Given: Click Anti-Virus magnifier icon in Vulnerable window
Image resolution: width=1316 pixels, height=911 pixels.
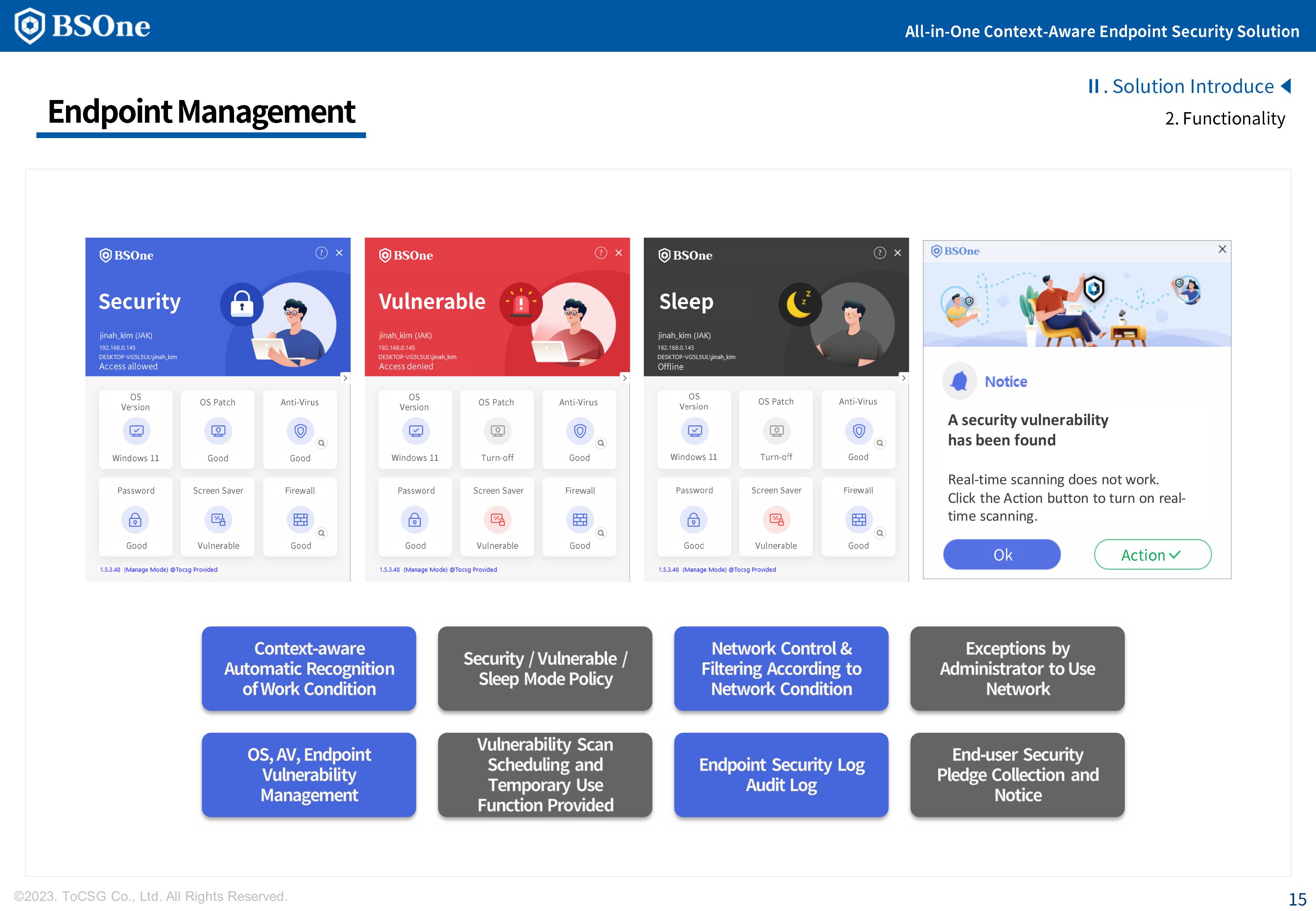Looking at the screenshot, I should coord(601,443).
